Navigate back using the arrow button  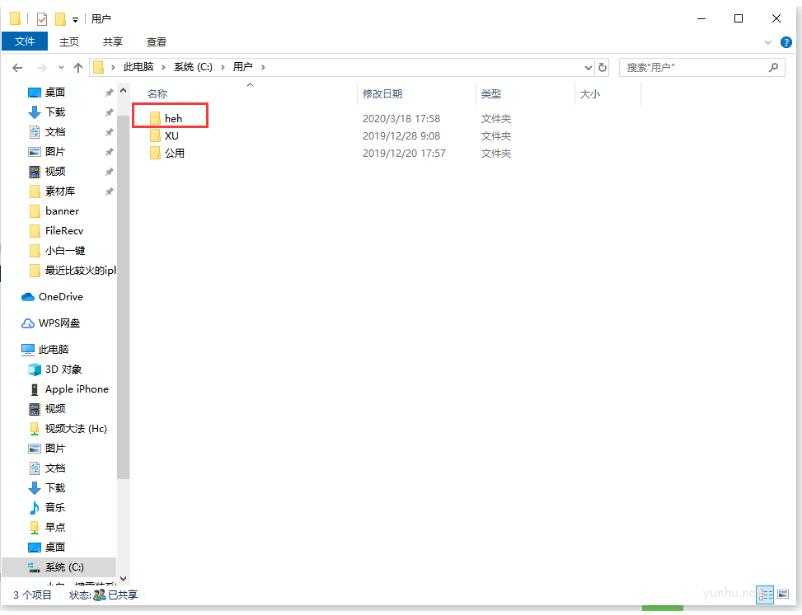click(x=17, y=66)
